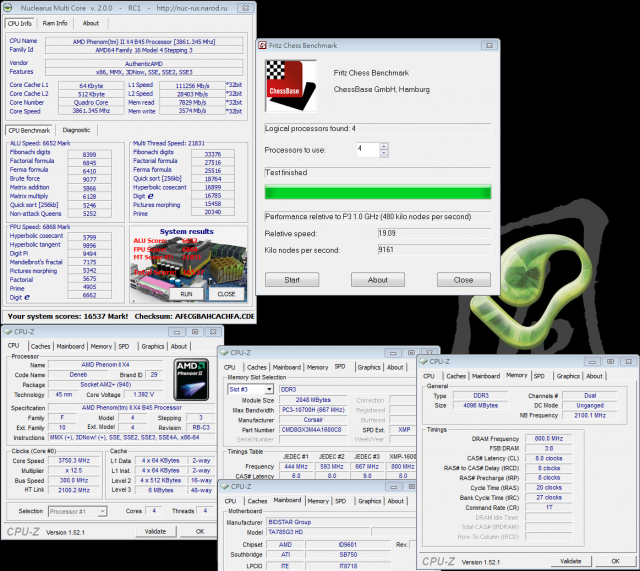
Task: Click the ChessBase logo image
Action: pos(291,86)
